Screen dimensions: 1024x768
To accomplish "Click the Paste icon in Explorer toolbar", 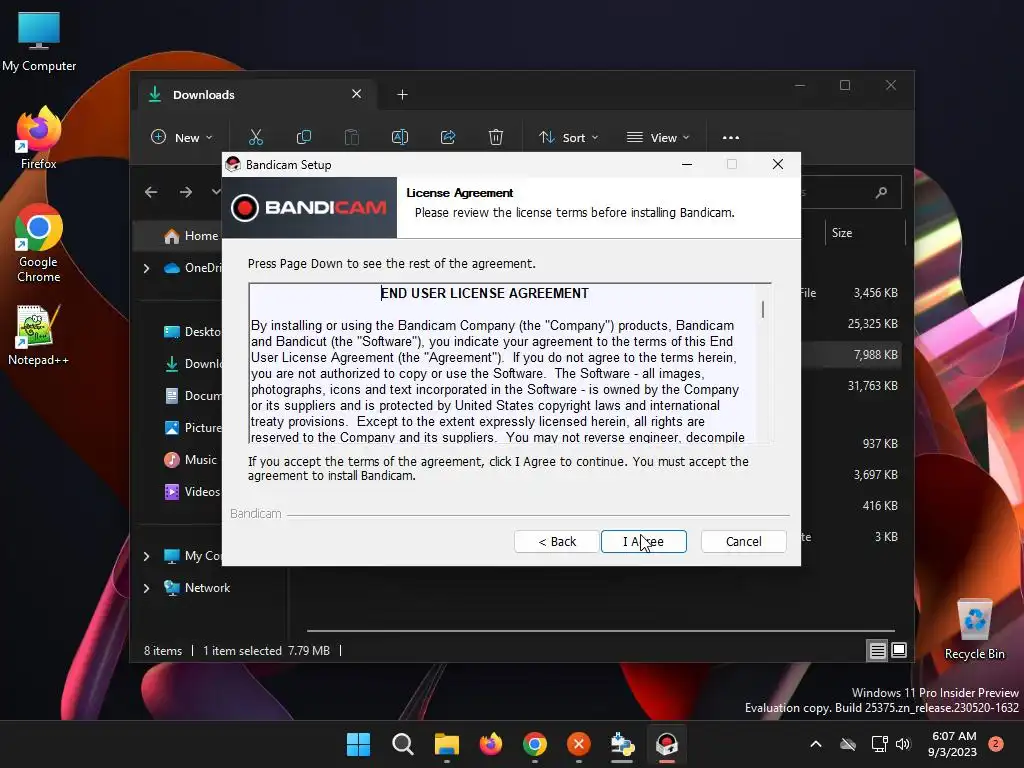I will tap(351, 137).
